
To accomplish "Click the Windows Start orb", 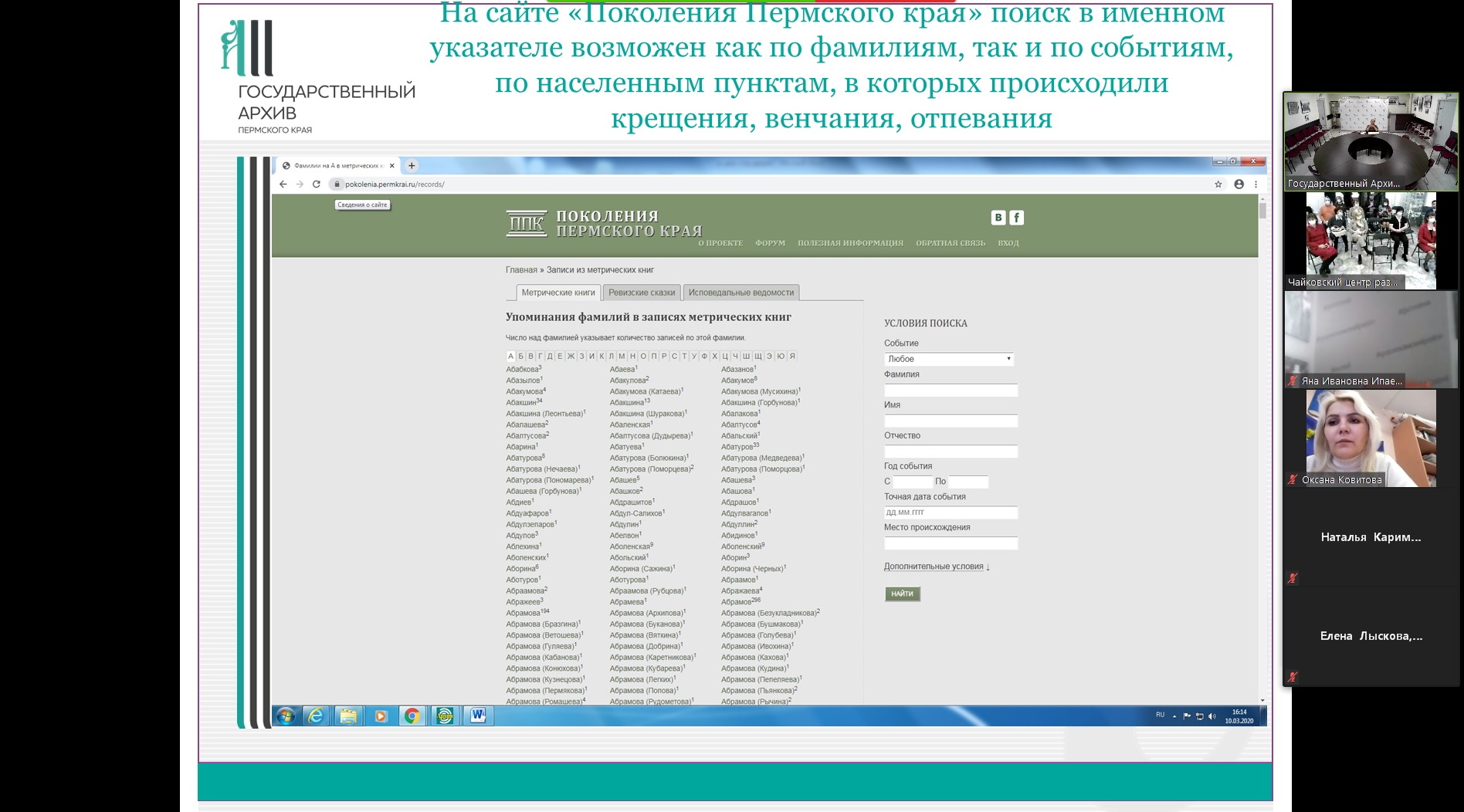I will [x=285, y=716].
